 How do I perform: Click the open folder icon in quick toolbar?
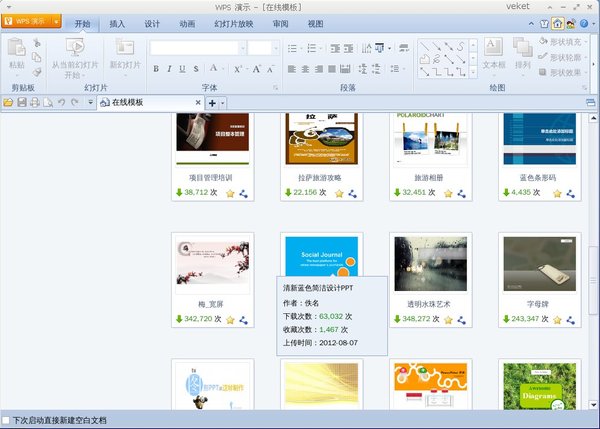click(x=9, y=103)
